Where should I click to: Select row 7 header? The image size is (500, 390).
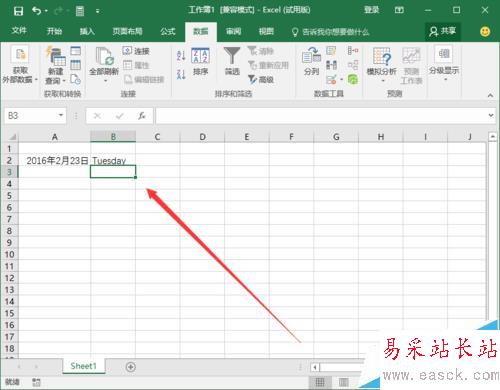tap(9, 219)
